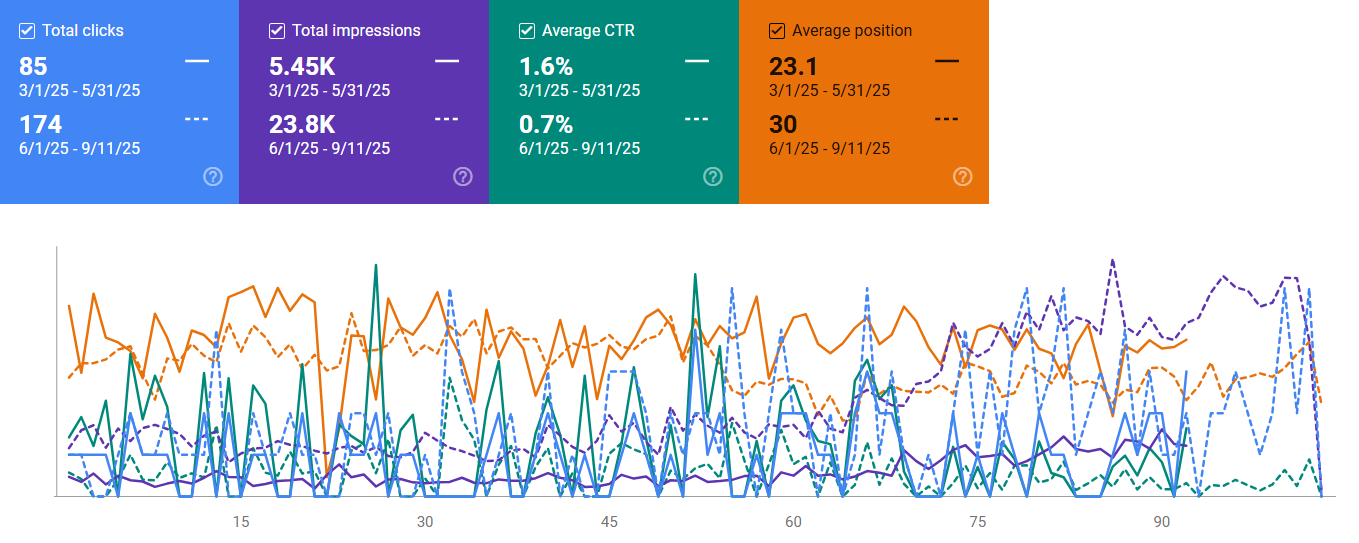Click the 15 label on chart x-axis

tap(241, 522)
